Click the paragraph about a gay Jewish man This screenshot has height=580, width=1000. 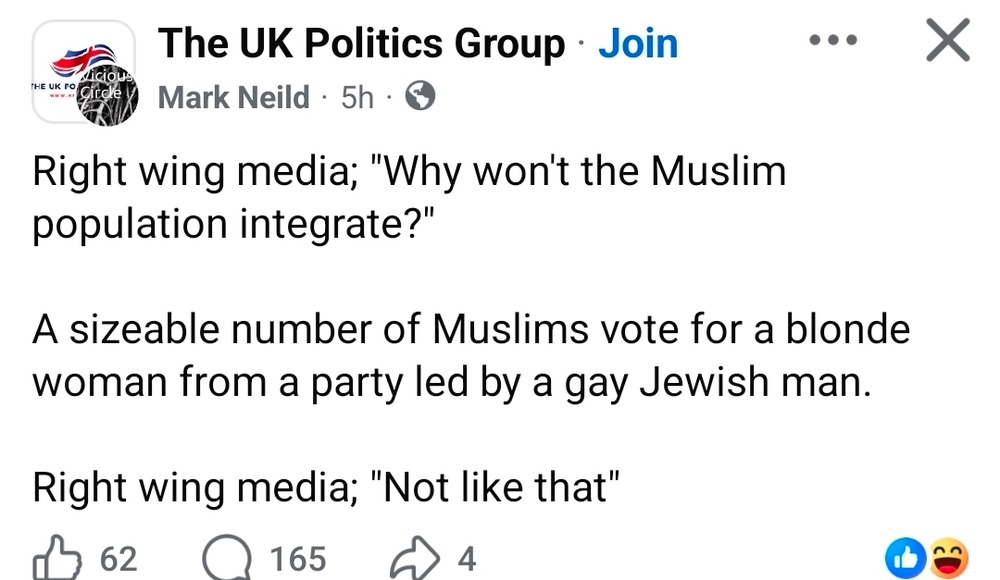pyautogui.click(x=470, y=356)
